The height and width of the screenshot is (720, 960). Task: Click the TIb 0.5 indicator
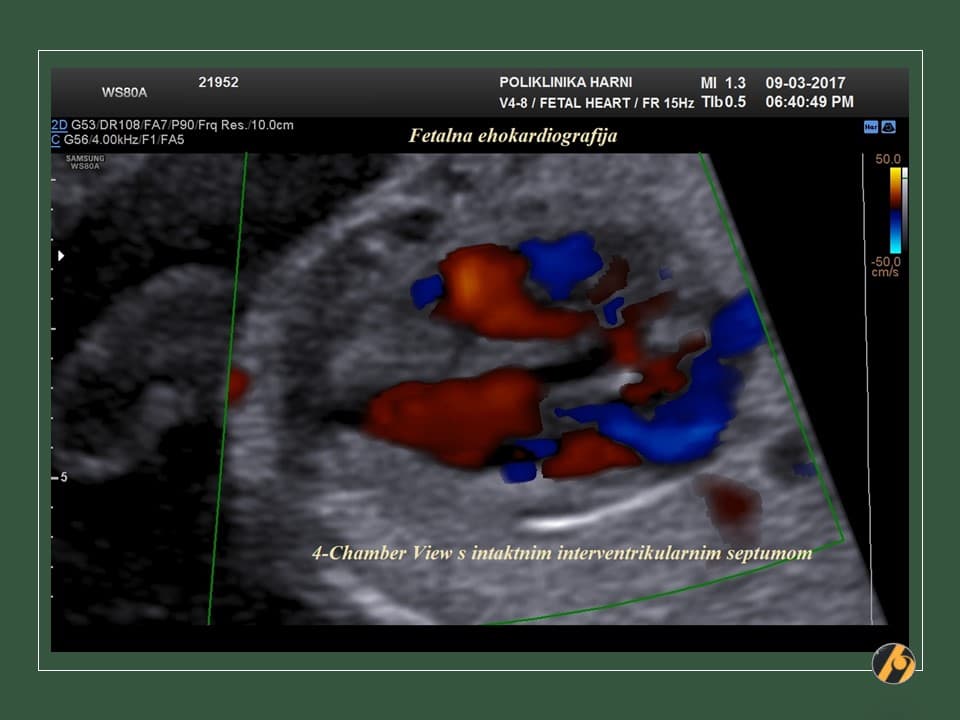pos(723,102)
